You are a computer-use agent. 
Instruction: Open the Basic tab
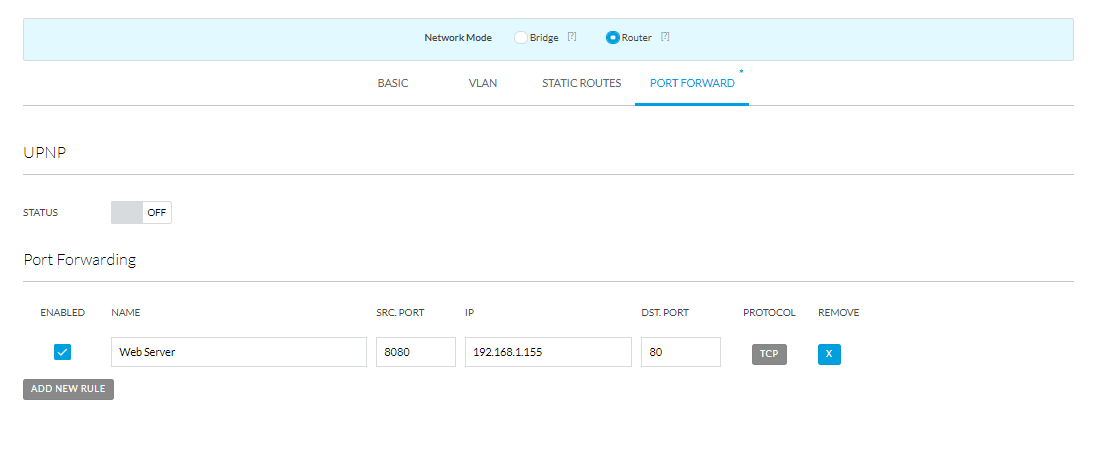(x=393, y=83)
